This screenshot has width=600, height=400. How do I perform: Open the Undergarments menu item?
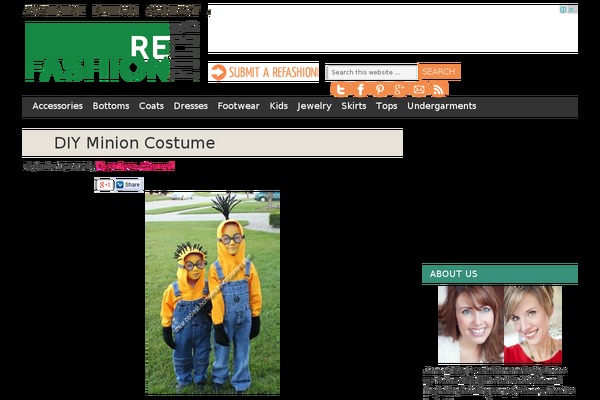442,106
